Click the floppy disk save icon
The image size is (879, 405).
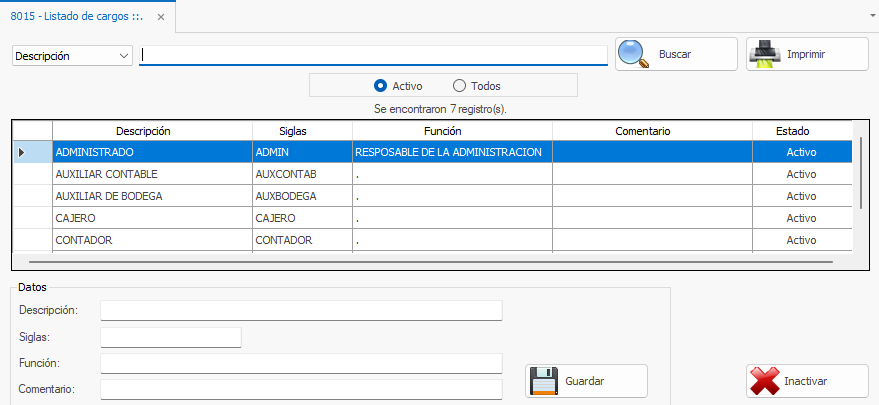tap(543, 381)
